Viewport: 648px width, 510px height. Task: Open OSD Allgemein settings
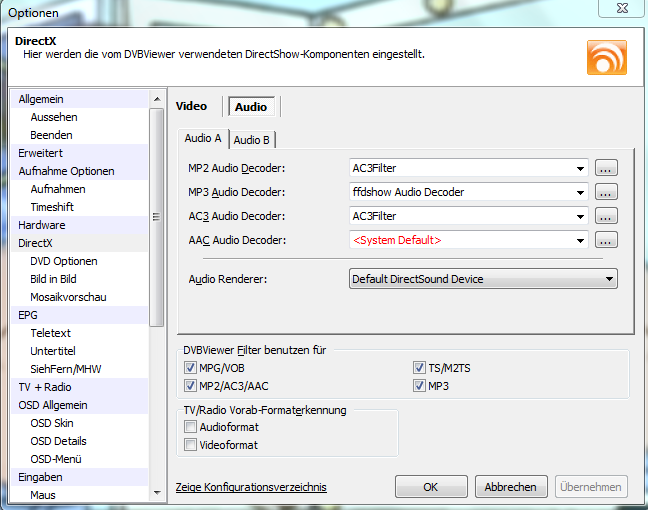pos(79,405)
